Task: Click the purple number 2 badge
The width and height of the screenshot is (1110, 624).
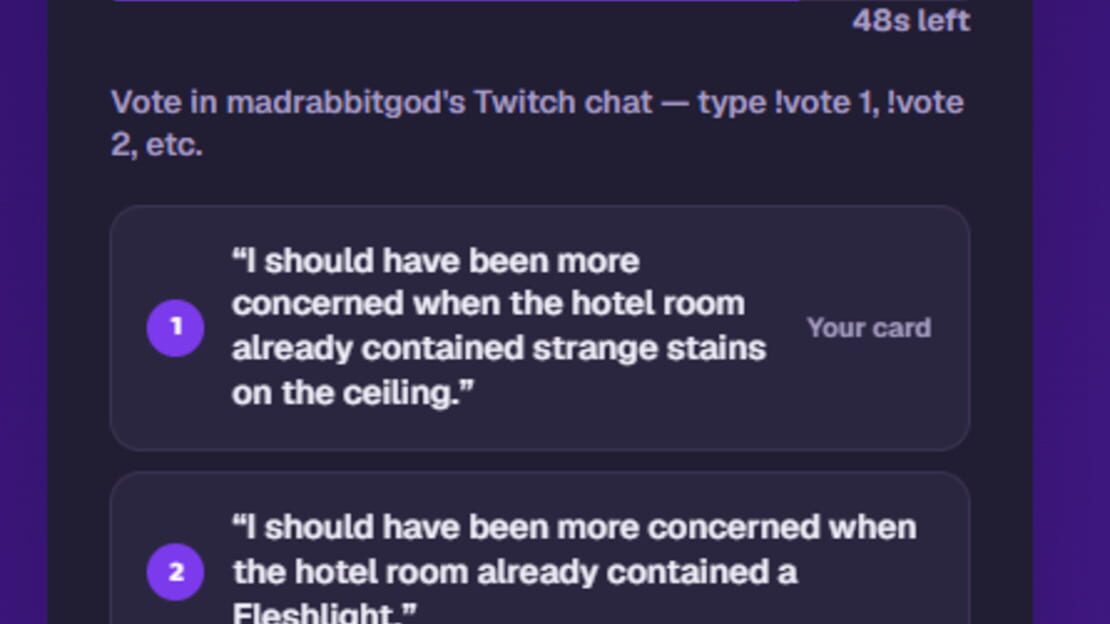Action: pos(176,572)
